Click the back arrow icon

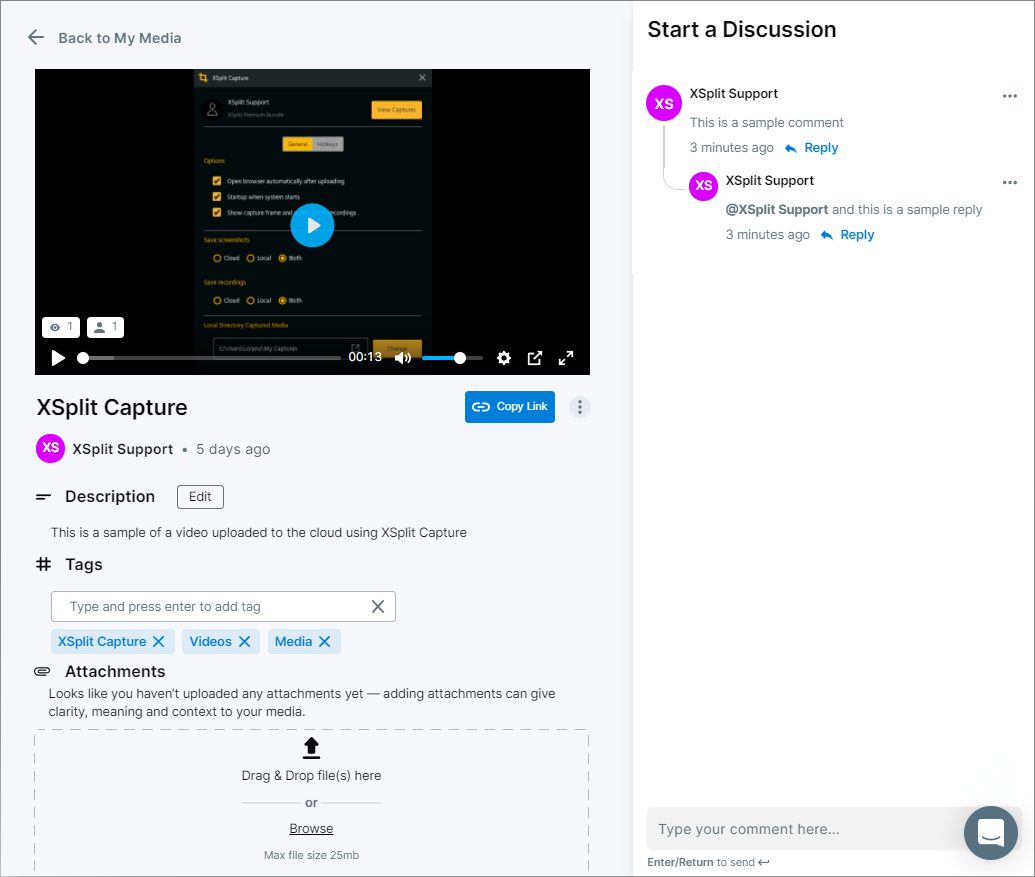pos(36,38)
